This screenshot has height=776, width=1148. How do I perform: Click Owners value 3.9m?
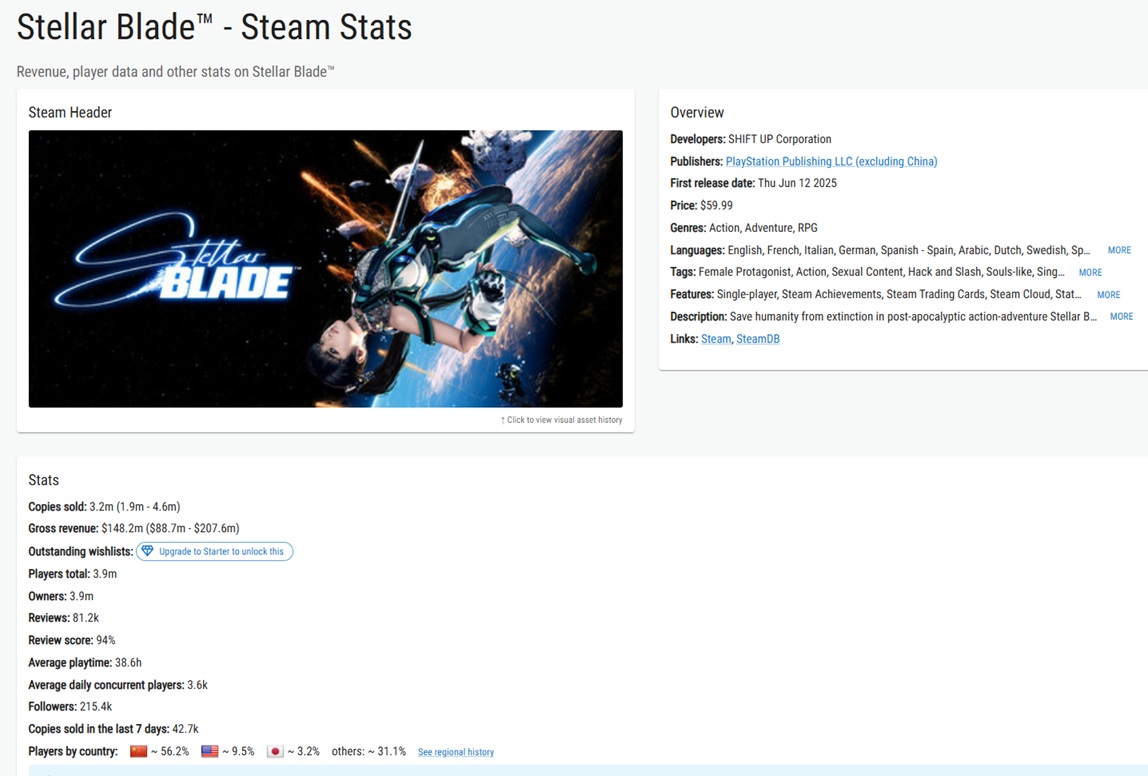click(81, 596)
